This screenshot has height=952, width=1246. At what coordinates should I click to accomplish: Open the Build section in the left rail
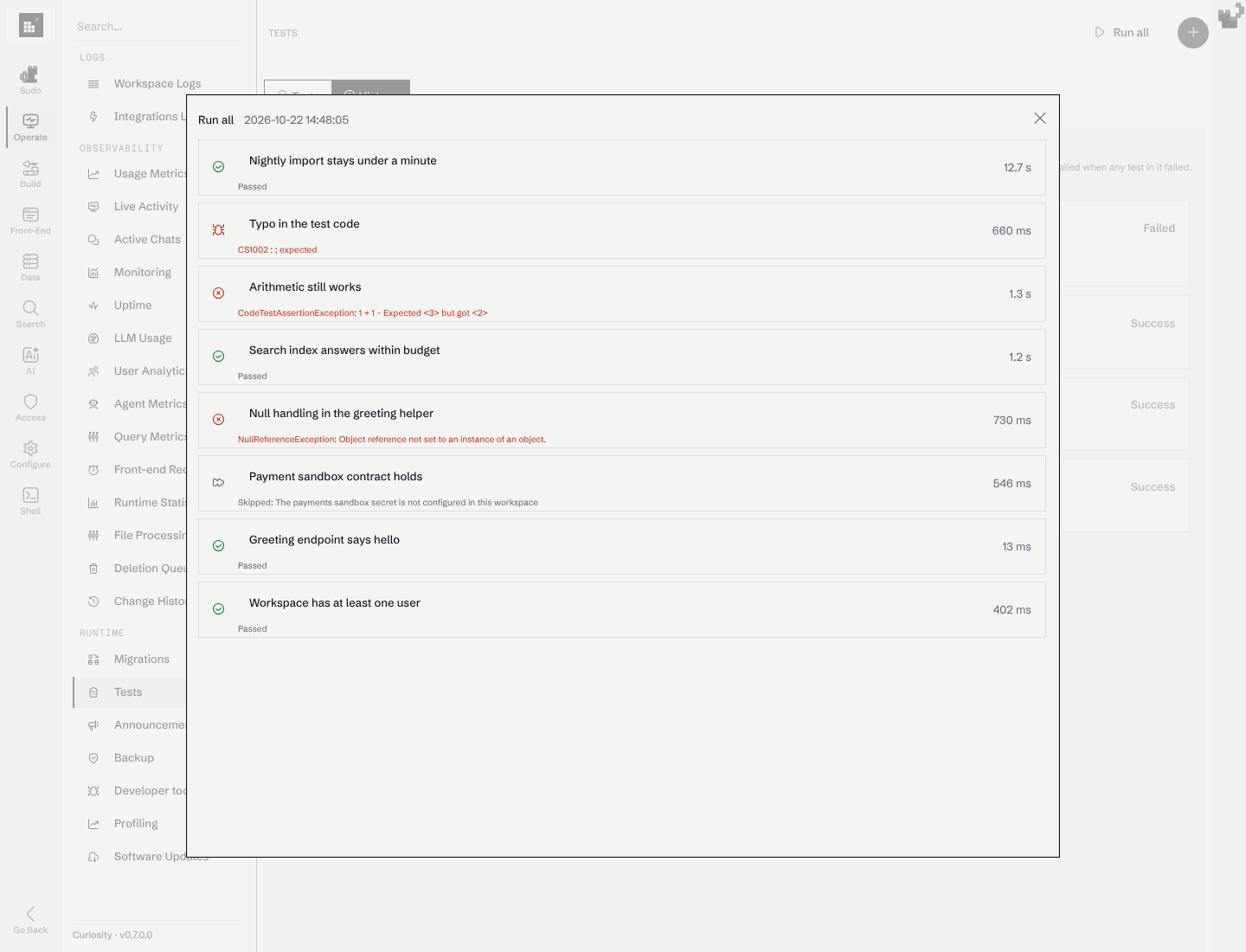coord(30,173)
